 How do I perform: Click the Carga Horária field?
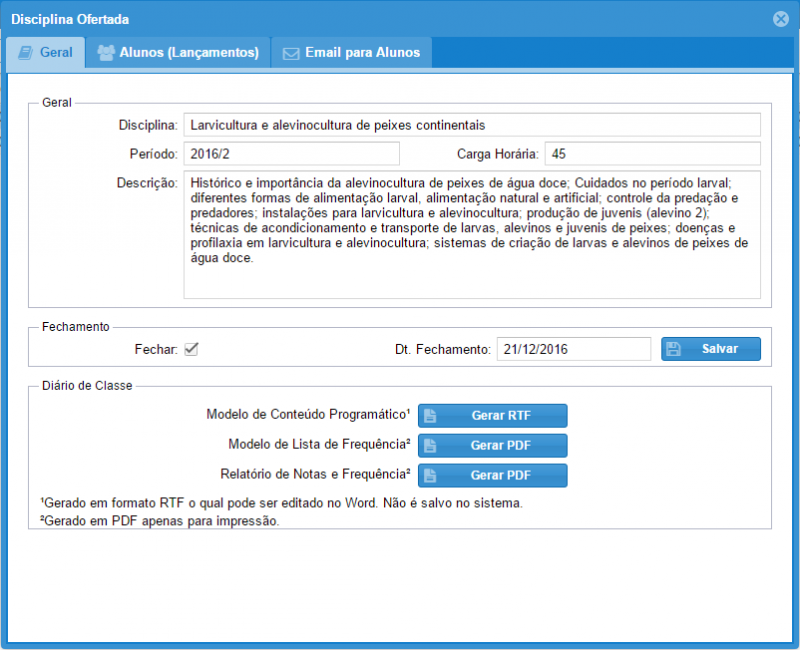pos(652,154)
